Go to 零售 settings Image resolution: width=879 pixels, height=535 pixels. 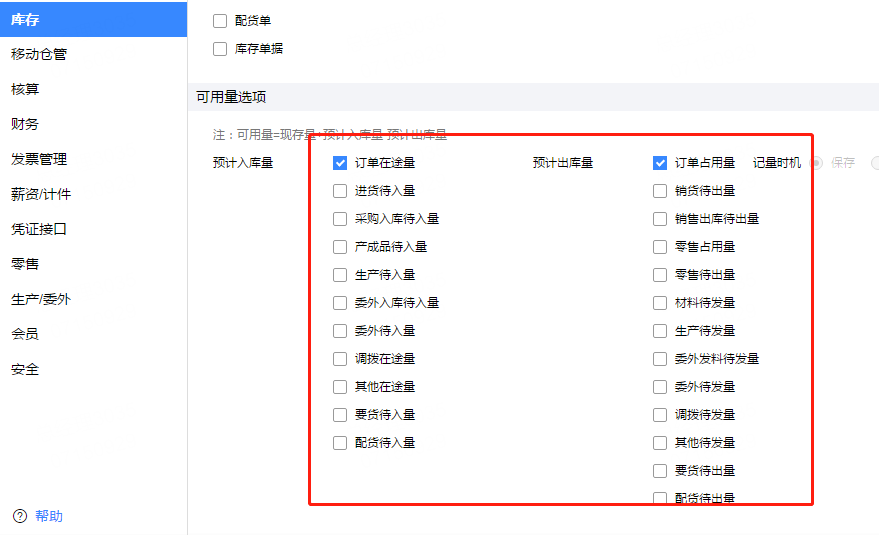[94, 264]
